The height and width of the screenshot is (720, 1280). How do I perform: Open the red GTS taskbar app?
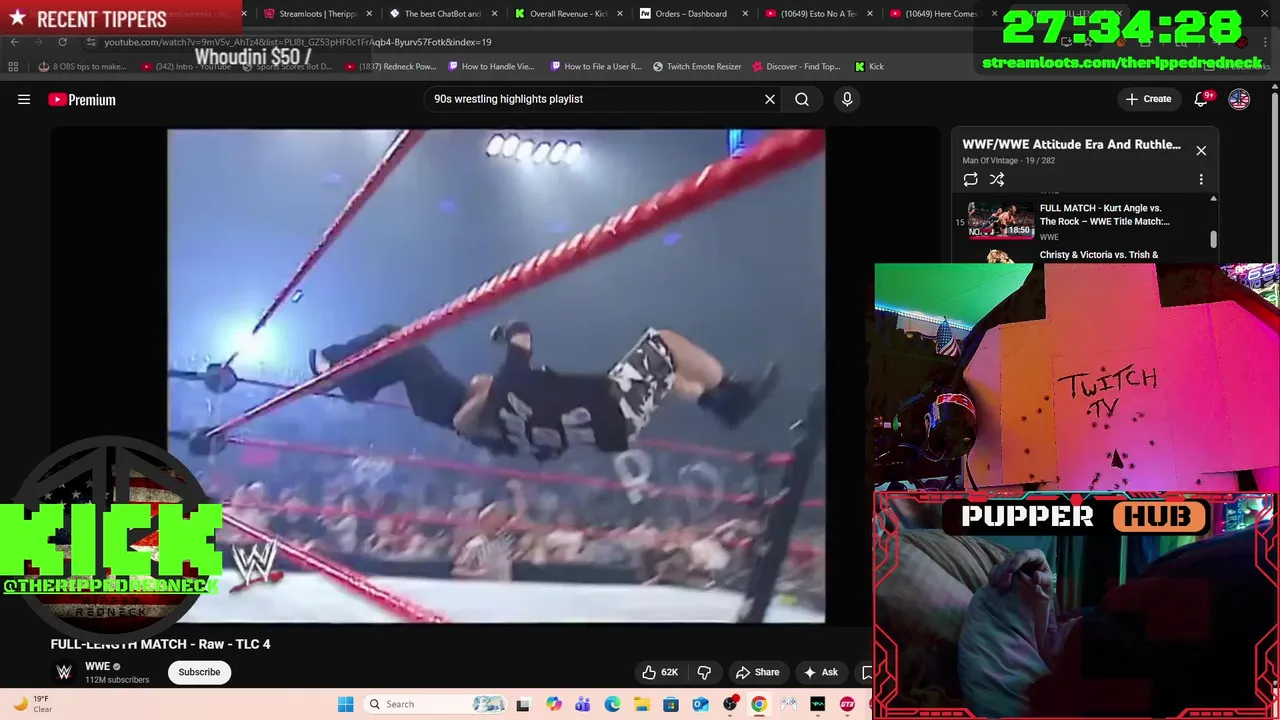pos(847,704)
